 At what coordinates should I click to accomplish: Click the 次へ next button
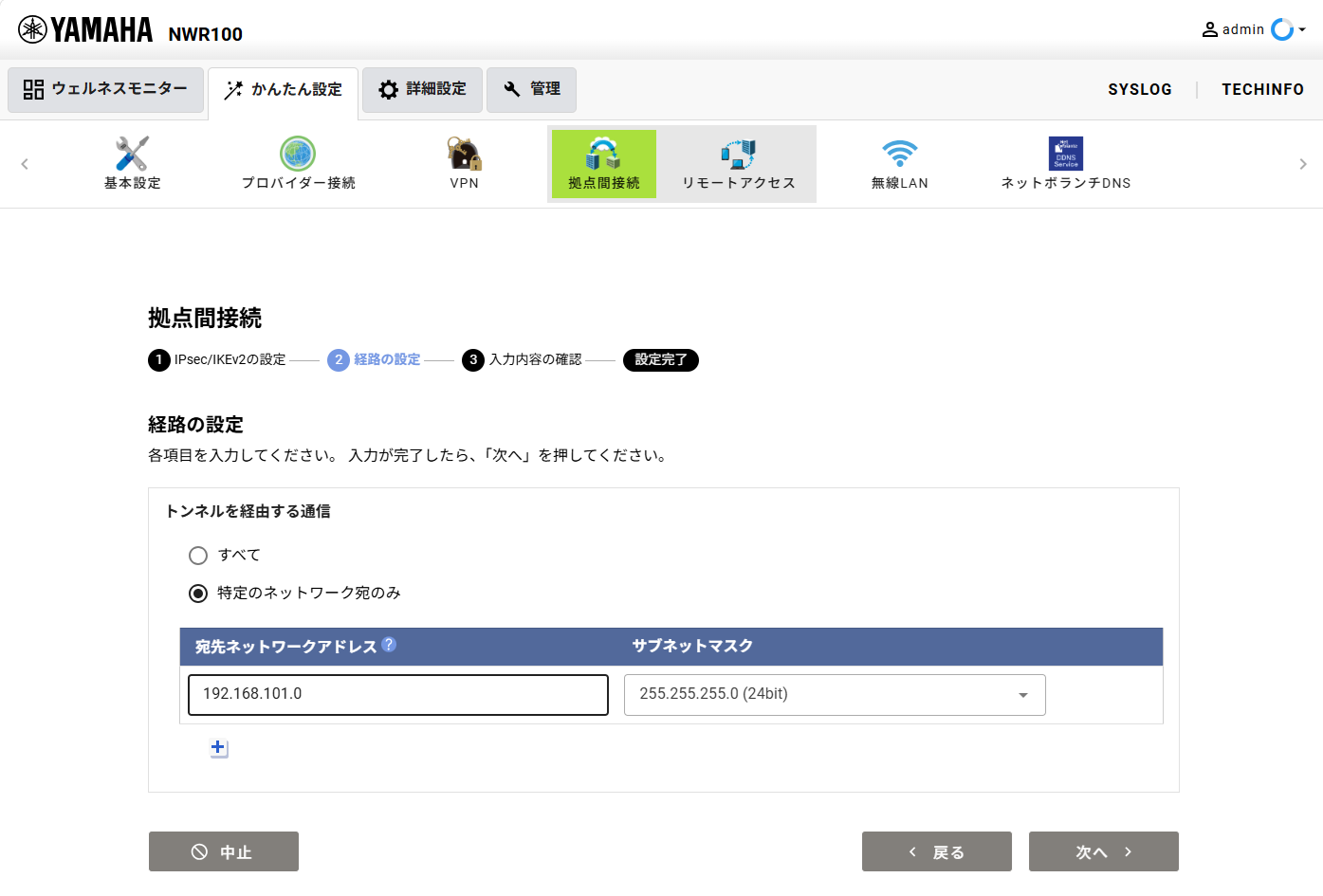tap(1104, 851)
